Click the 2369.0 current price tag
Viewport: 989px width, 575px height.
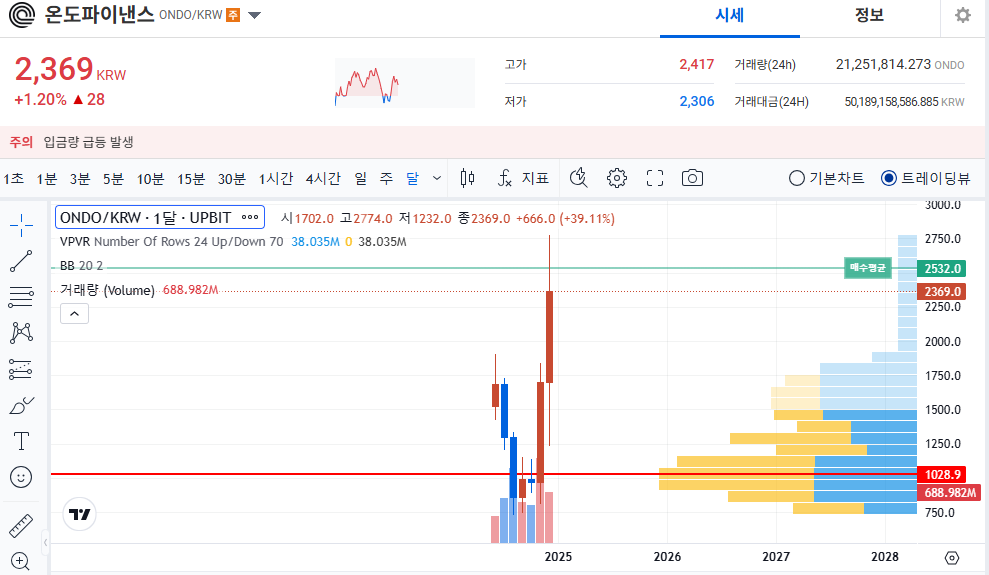[x=942, y=291]
